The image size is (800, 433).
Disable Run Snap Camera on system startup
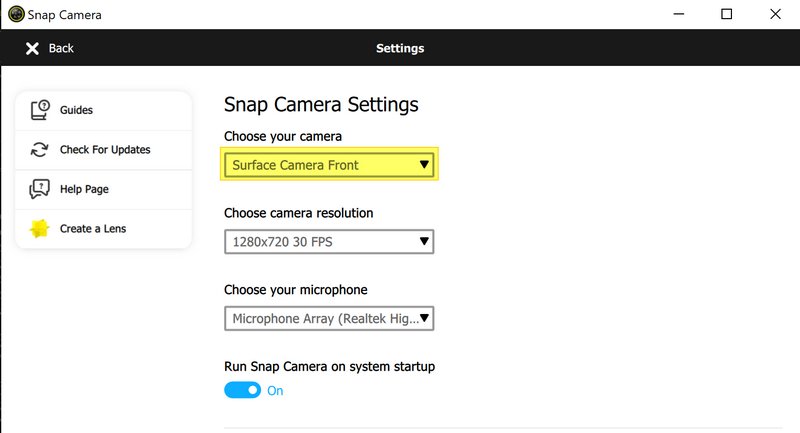242,390
